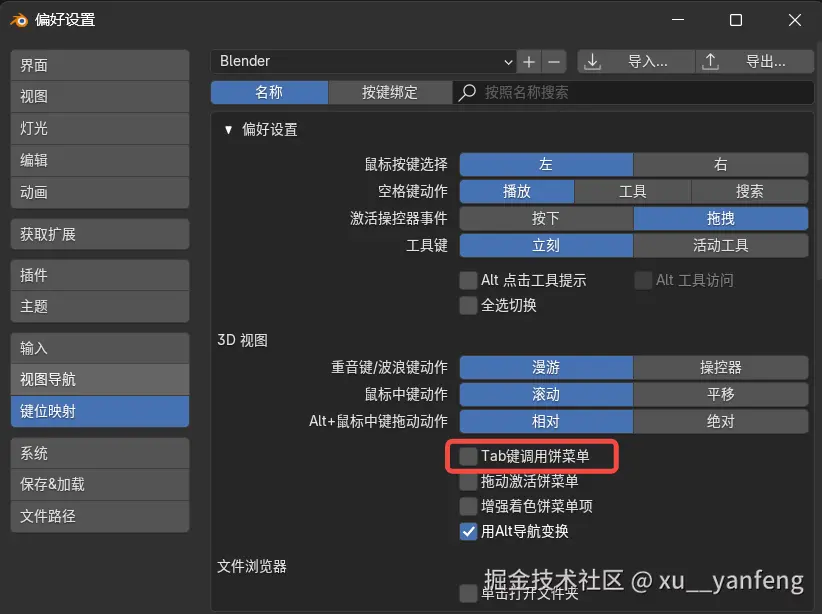This screenshot has width=822, height=614.
Task: Set gizmo activation event to 拖拽
Action: [x=721, y=219]
